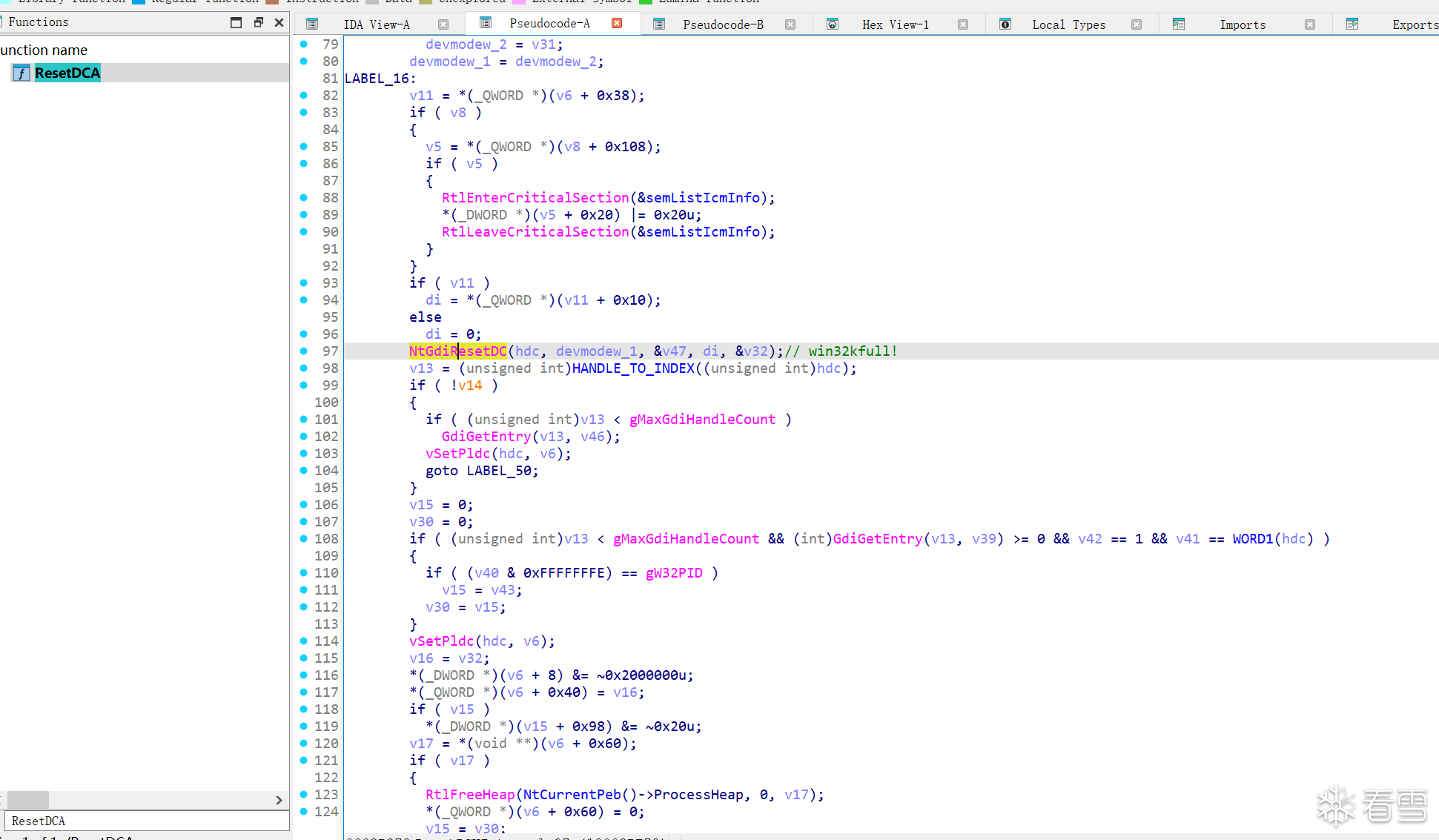Click the Pseudocode-B tab icon
The height and width of the screenshot is (840, 1439).
(x=658, y=24)
